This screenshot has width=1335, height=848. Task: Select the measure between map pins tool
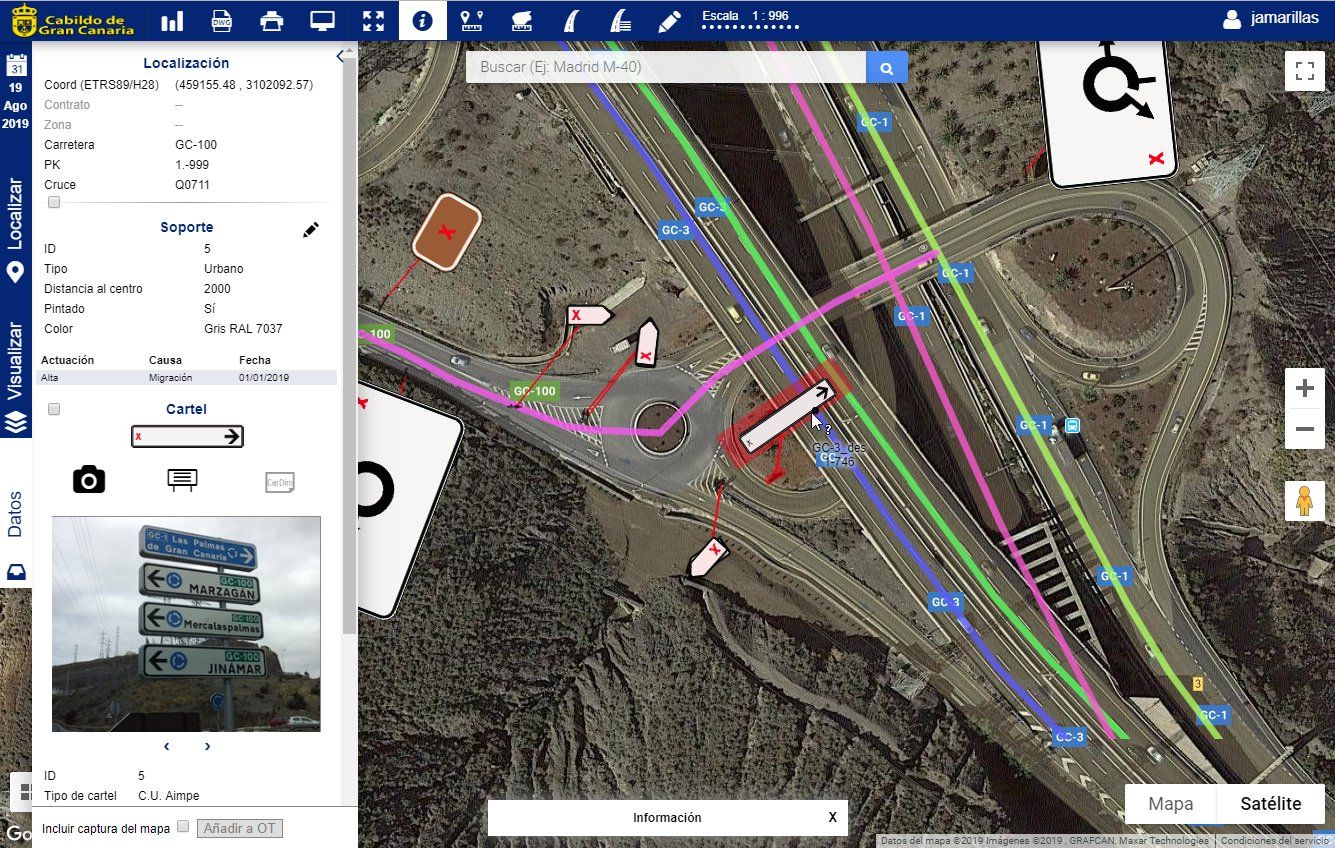point(472,20)
